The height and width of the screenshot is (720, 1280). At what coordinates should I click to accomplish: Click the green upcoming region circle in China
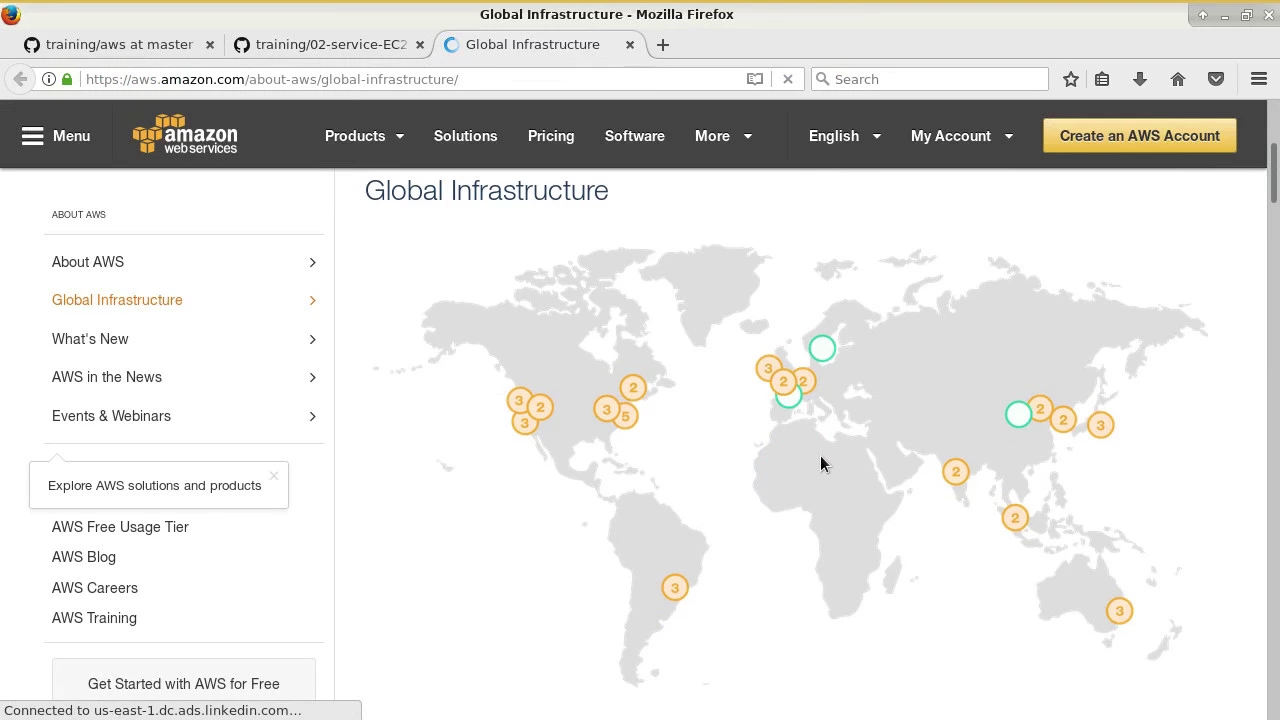tap(1018, 414)
